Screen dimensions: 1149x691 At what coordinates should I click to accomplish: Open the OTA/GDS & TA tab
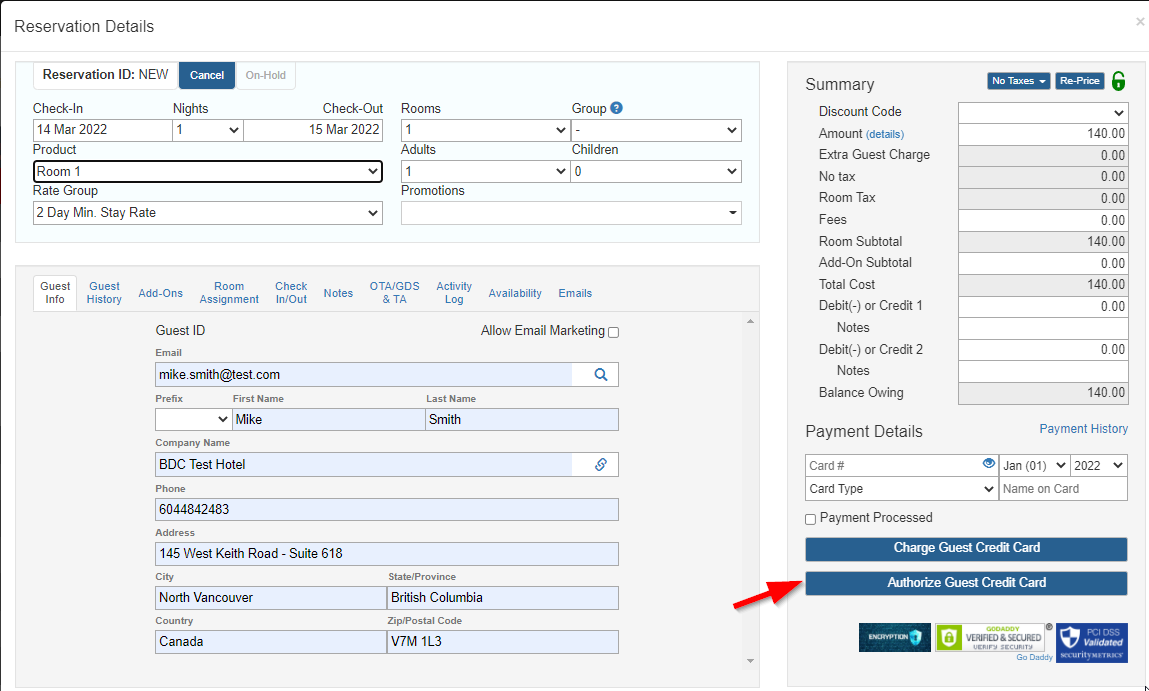coord(394,292)
